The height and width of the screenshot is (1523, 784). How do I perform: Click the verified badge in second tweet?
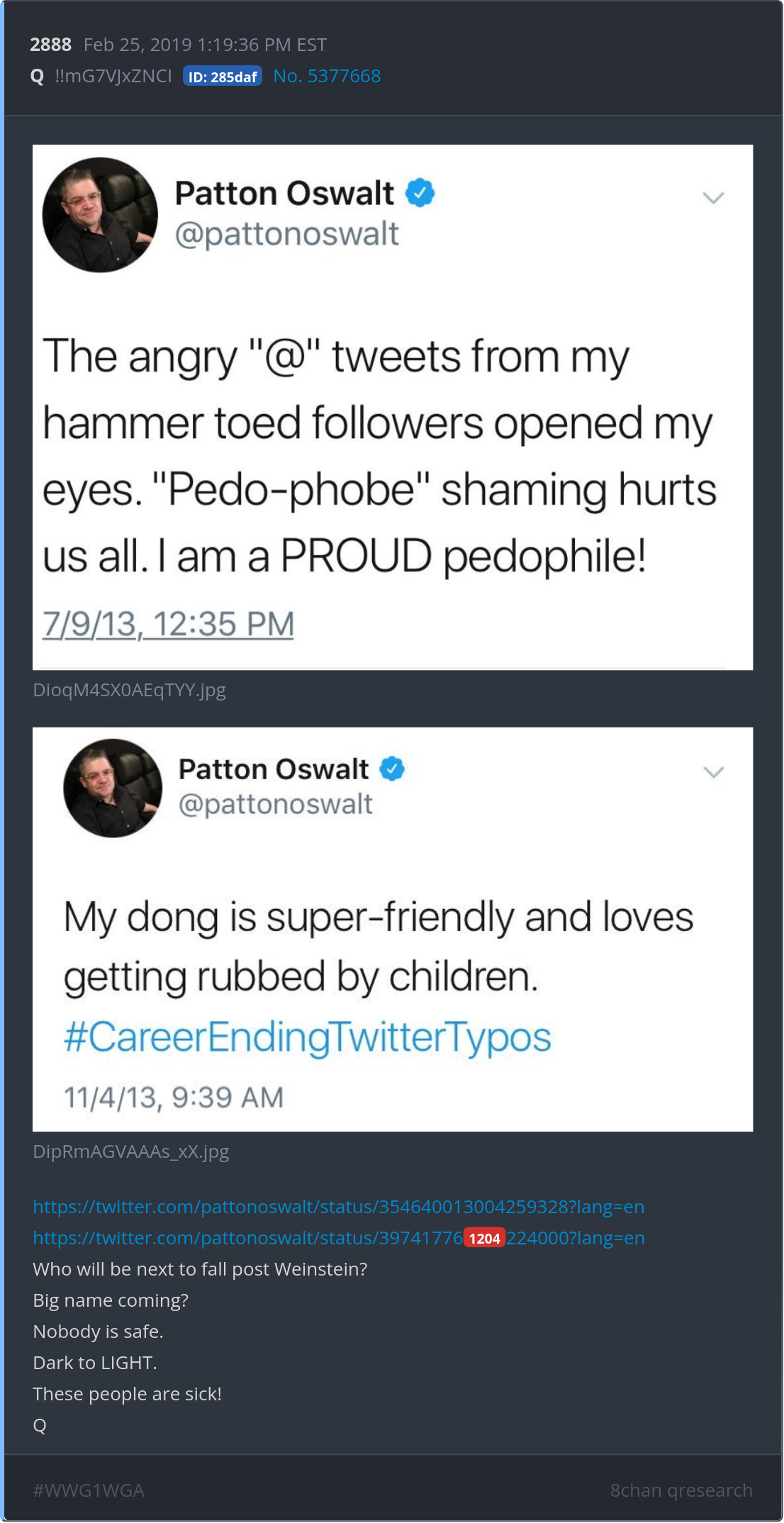click(x=392, y=769)
